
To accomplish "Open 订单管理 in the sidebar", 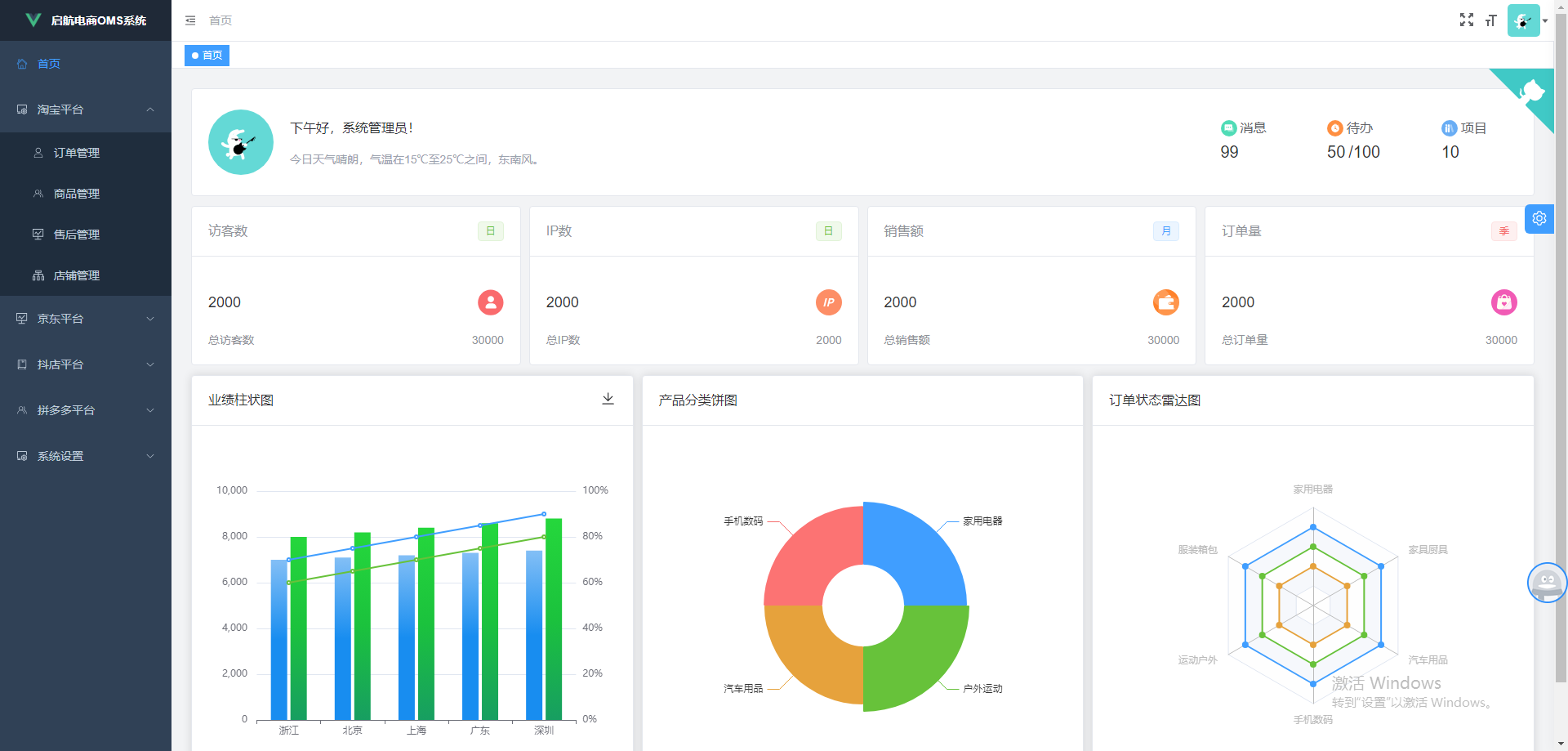I will (77, 153).
